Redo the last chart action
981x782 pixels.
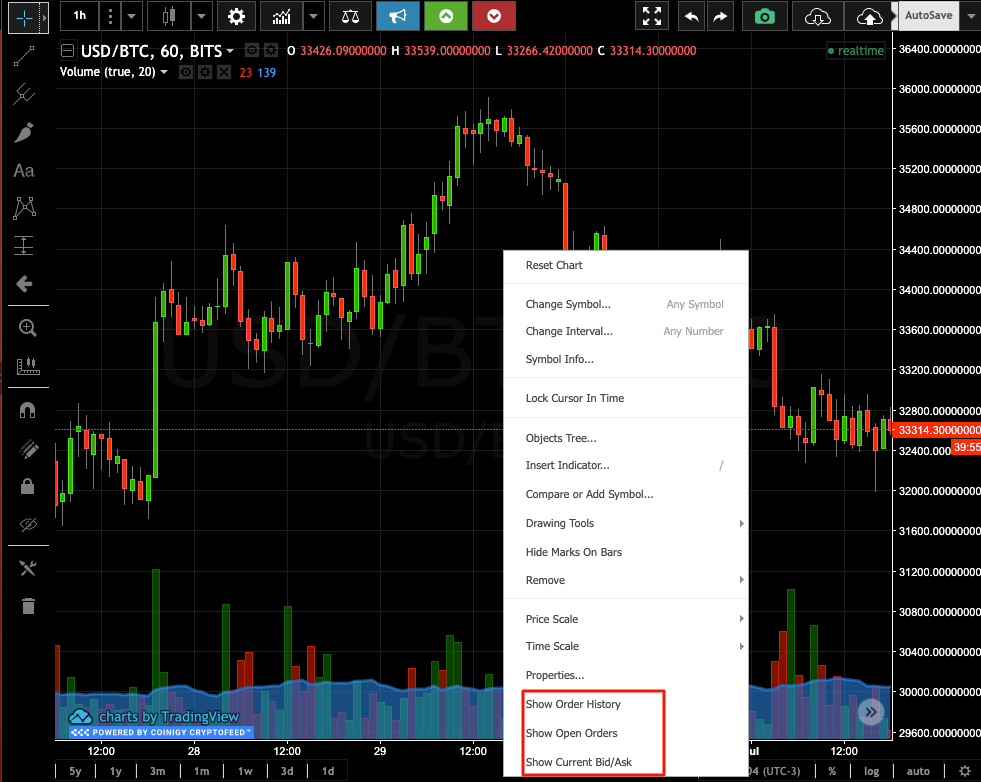[720, 16]
